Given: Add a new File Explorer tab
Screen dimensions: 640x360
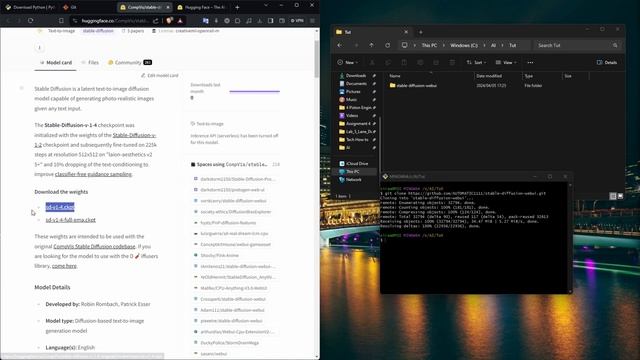Looking at the screenshot, I should click(x=421, y=32).
